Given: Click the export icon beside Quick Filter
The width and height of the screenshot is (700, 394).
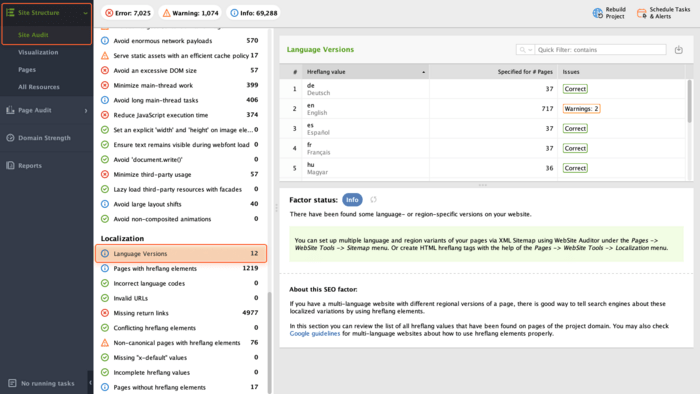Looking at the screenshot, I should (x=679, y=50).
